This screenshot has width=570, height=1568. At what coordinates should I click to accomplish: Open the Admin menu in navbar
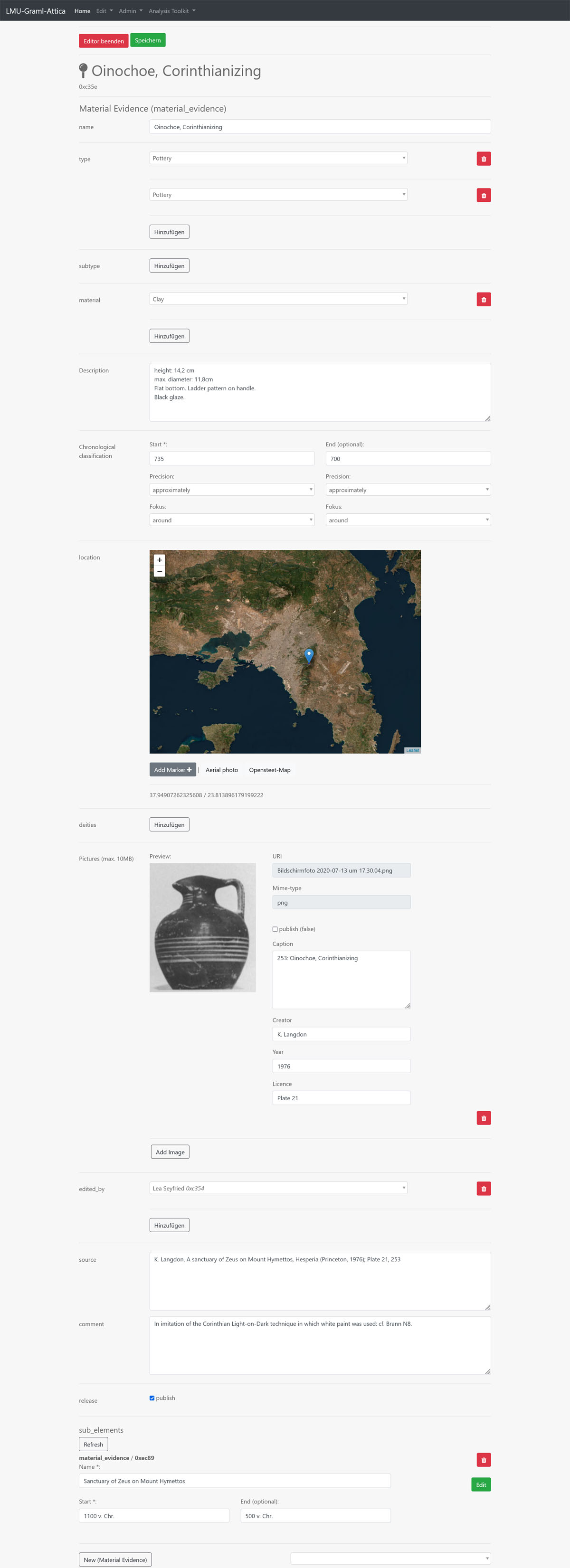click(x=130, y=11)
